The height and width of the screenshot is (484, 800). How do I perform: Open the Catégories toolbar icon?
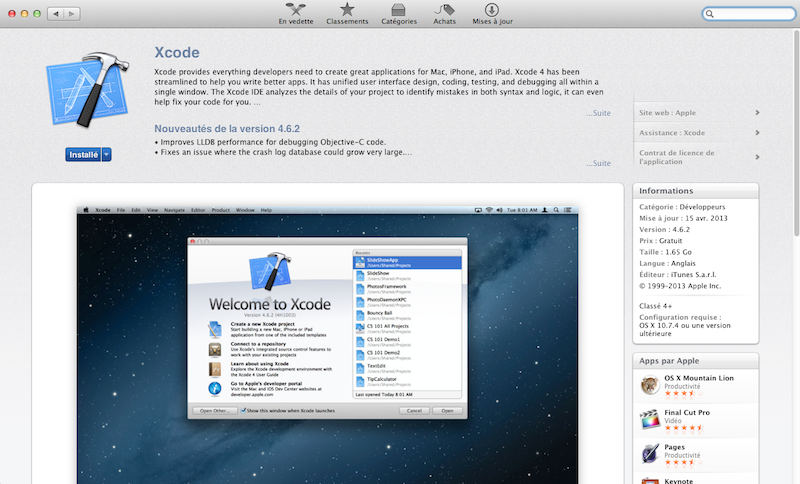click(398, 10)
